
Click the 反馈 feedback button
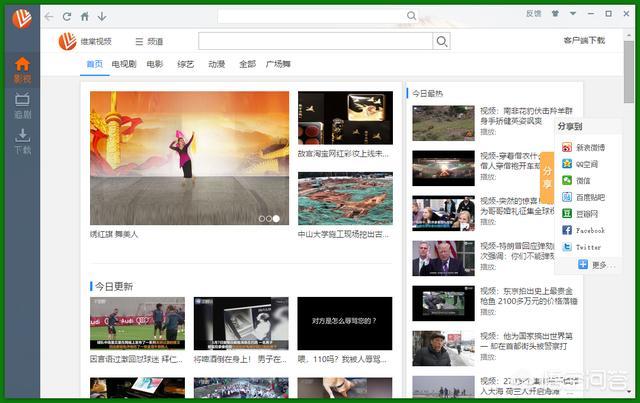click(533, 13)
